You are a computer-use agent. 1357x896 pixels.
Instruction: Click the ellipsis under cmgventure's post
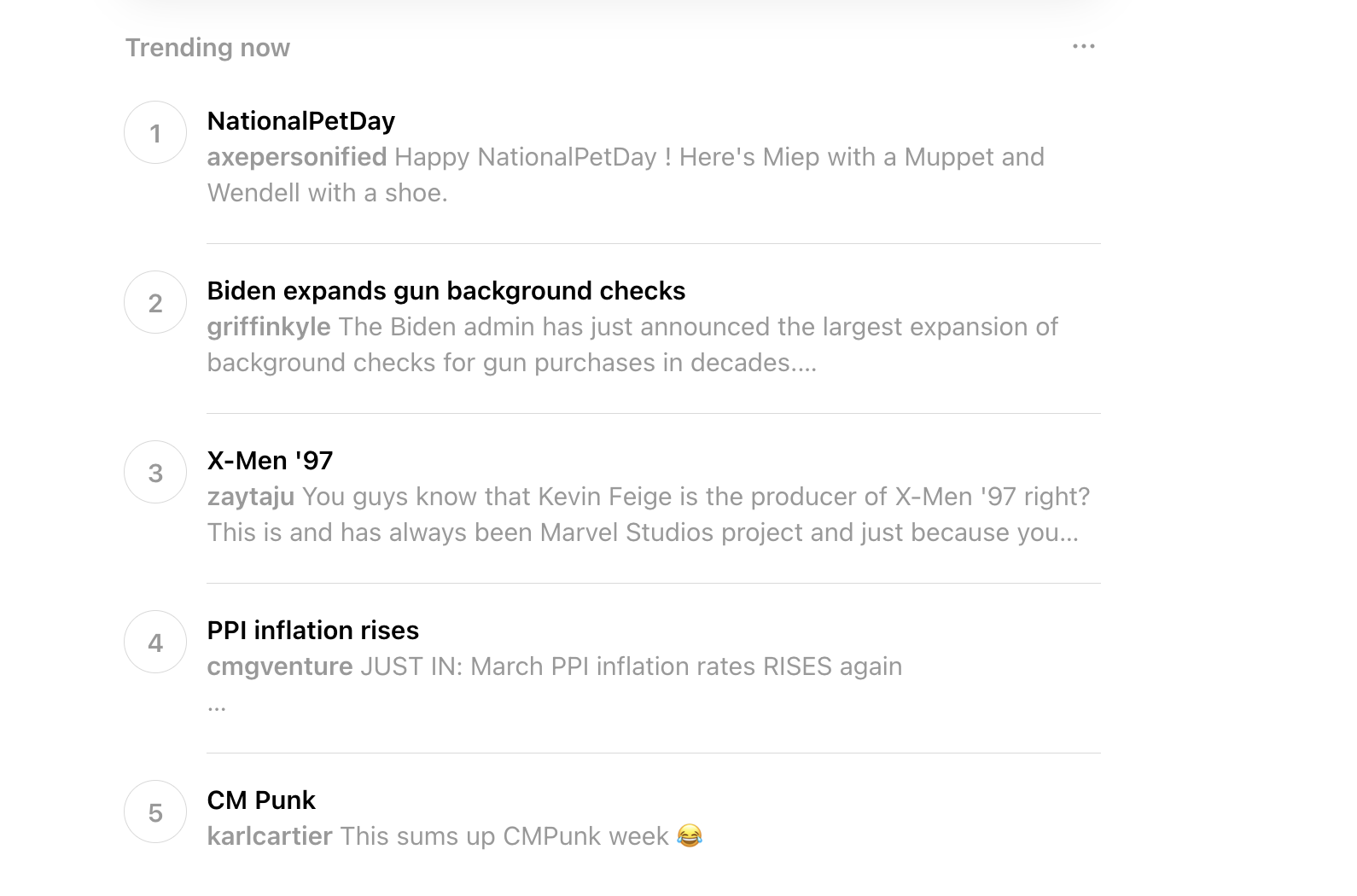(217, 707)
